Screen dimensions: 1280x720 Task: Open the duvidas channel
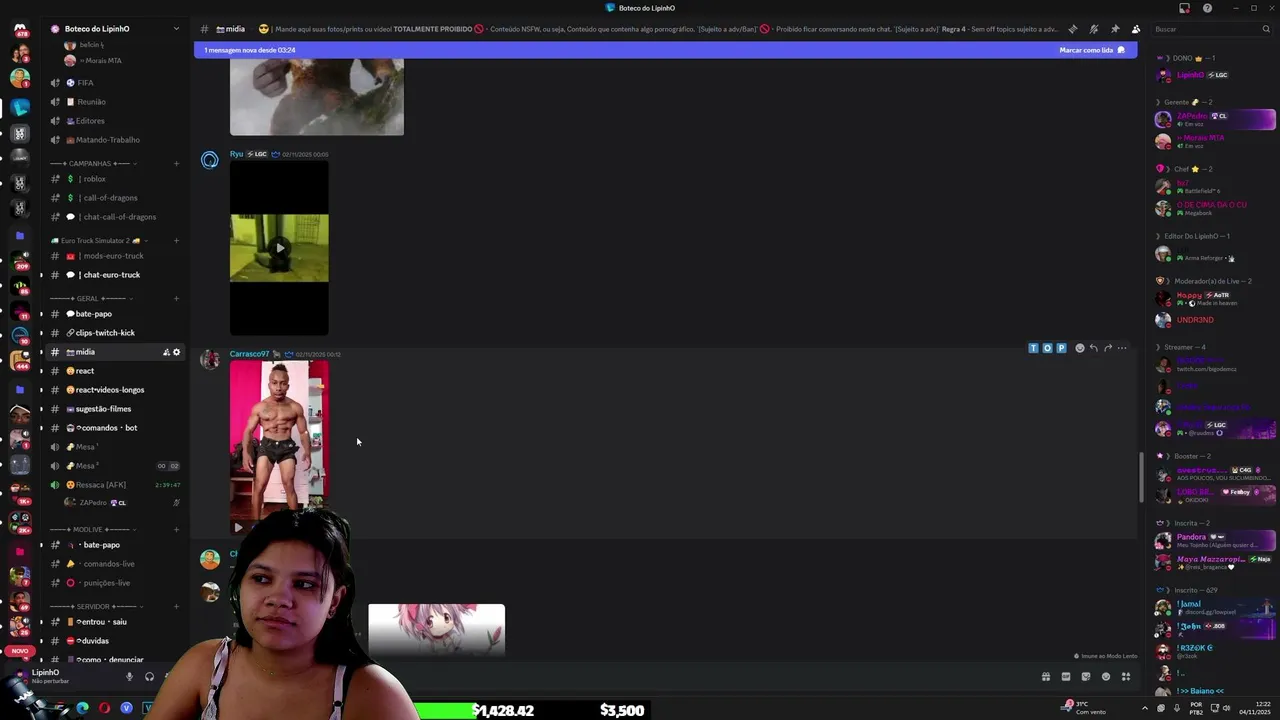click(115, 641)
